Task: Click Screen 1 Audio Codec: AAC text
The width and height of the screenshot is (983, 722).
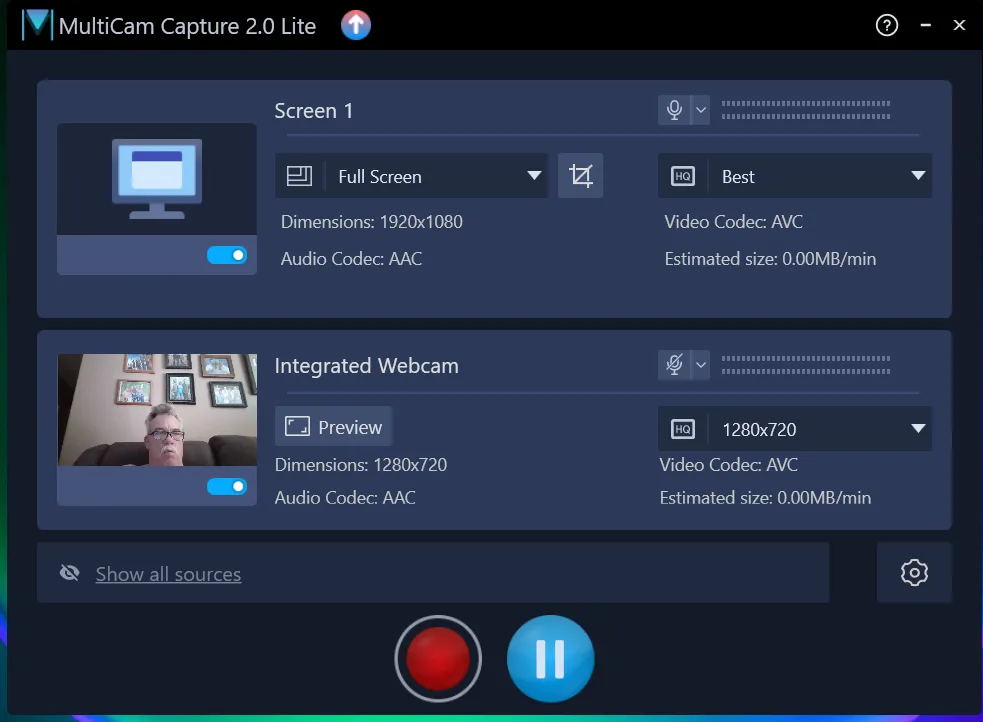Action: (352, 259)
